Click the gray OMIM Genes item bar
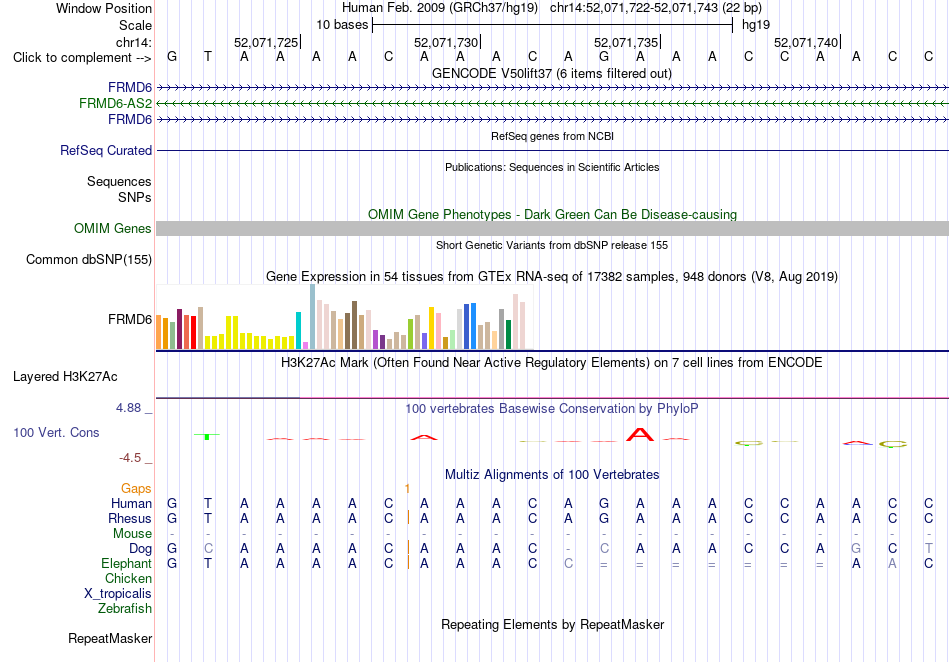The height and width of the screenshot is (662, 950). click(552, 228)
